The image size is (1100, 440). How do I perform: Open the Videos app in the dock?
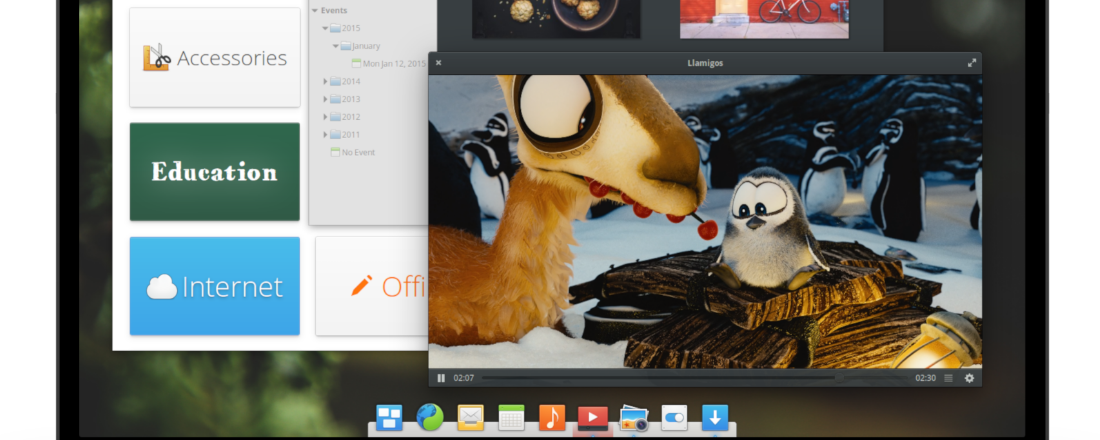click(x=593, y=418)
